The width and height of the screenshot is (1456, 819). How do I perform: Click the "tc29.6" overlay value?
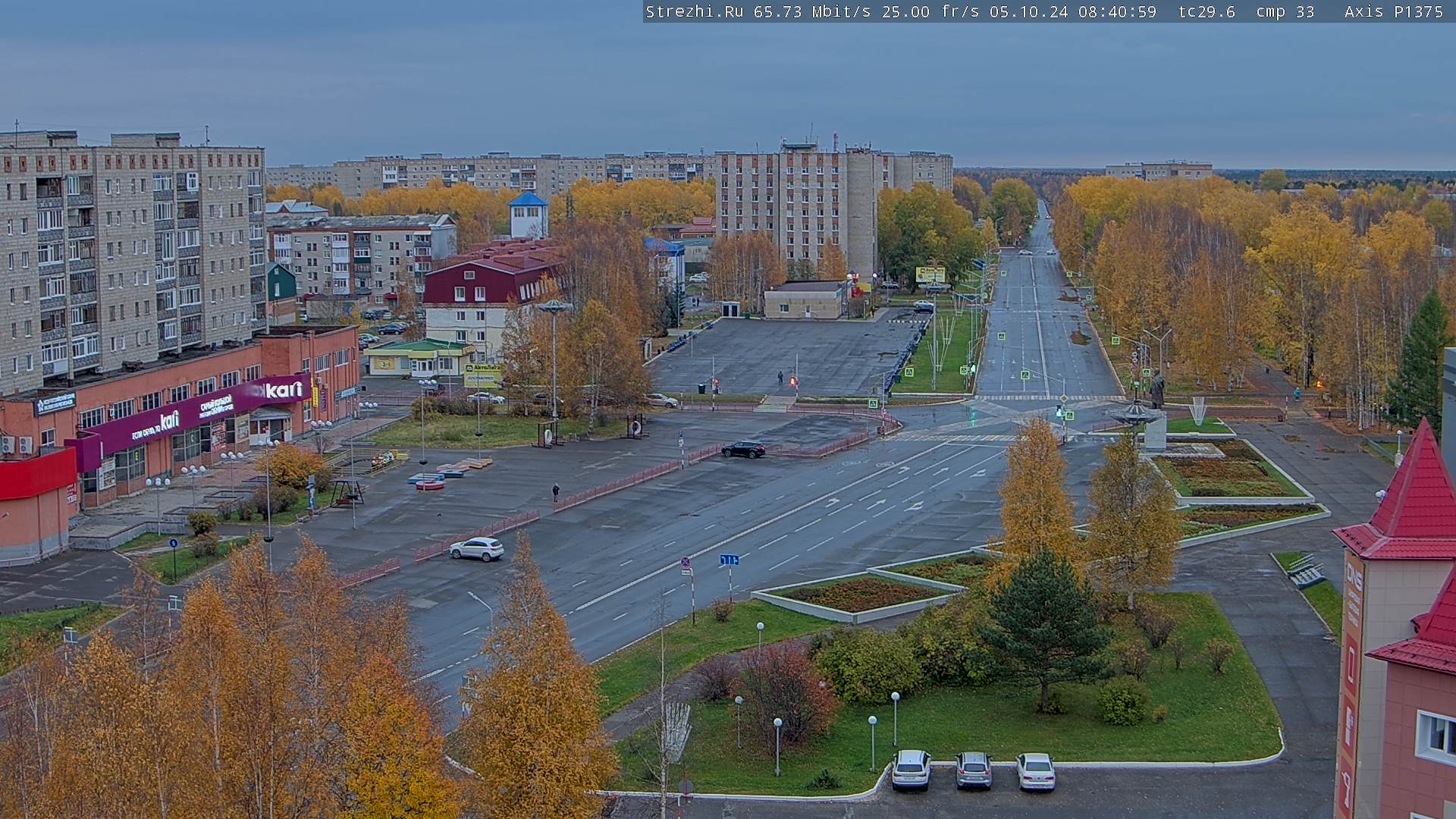[x=1206, y=11]
